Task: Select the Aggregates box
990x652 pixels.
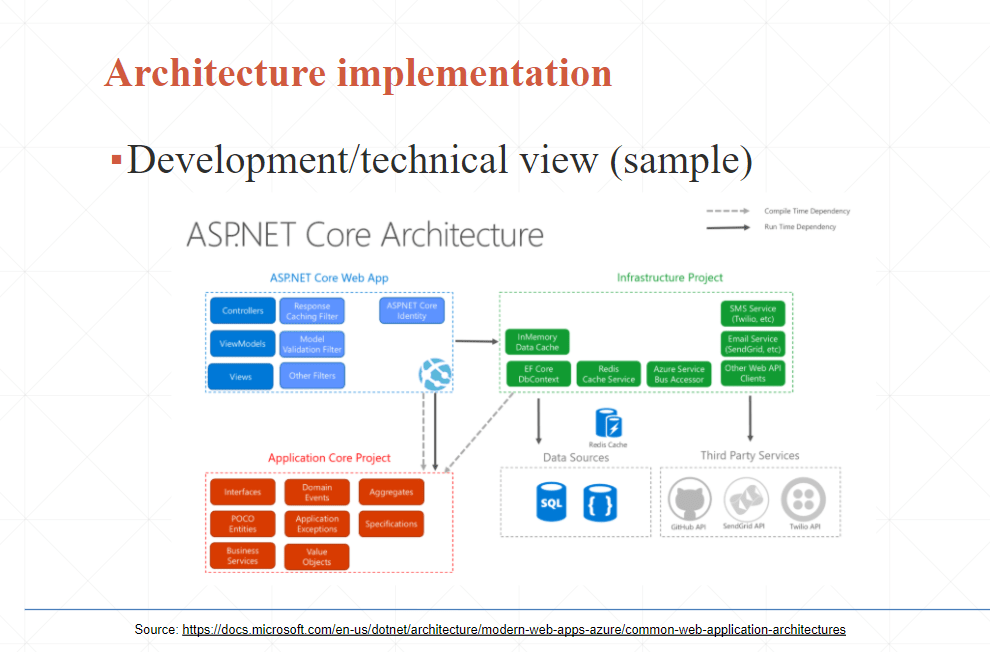Action: [391, 492]
